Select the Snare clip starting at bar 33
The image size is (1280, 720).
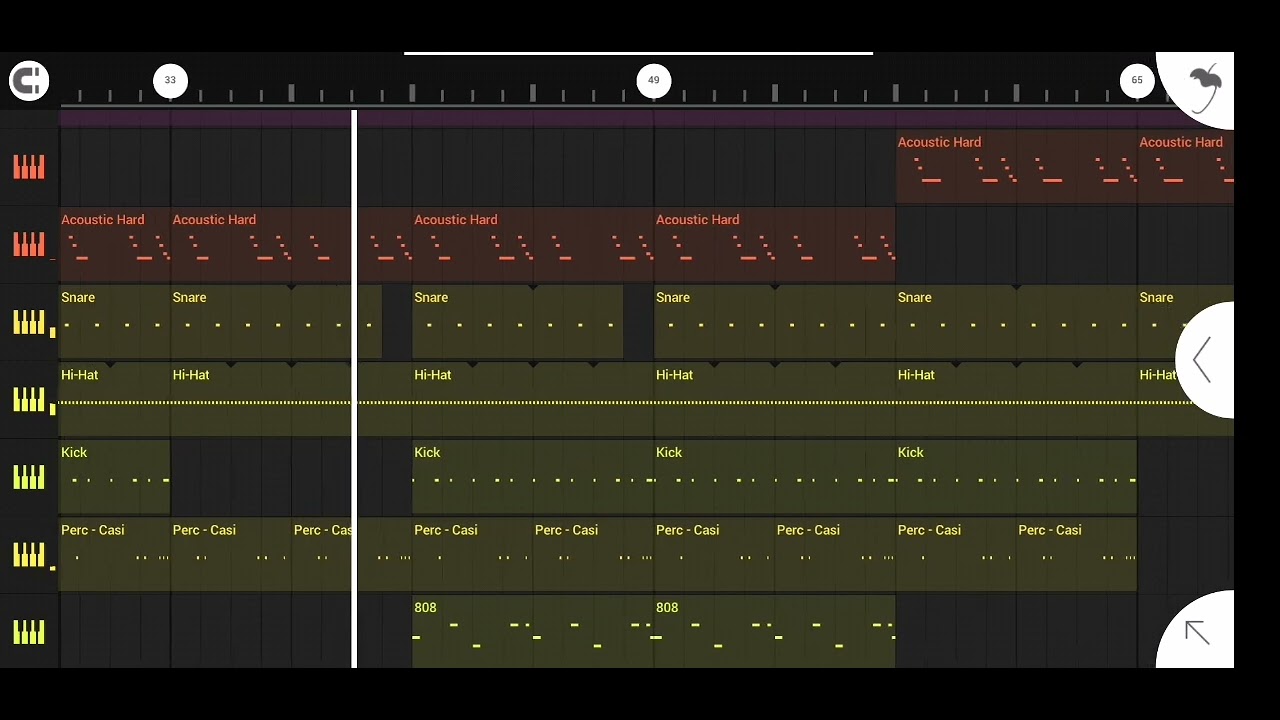276,322
